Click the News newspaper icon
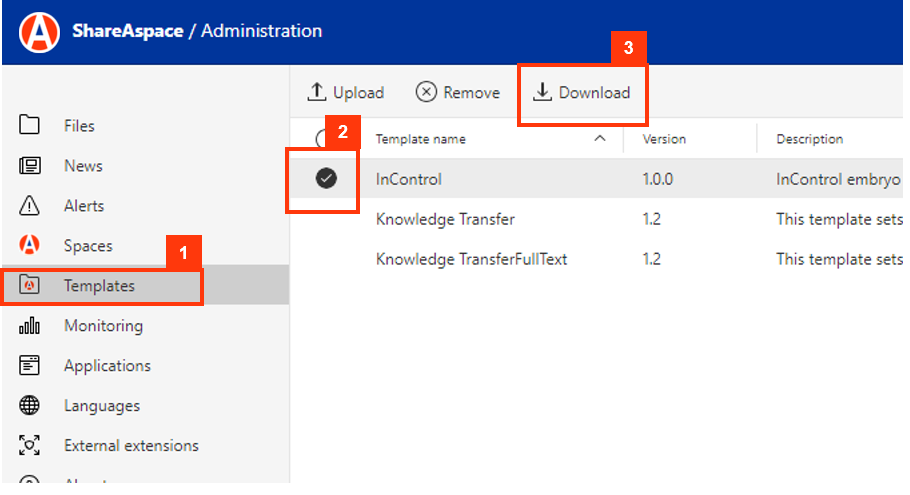910x495 pixels. (x=29, y=165)
